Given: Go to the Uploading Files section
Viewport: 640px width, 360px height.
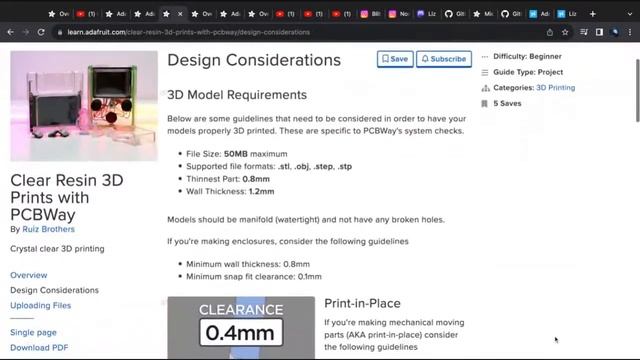Looking at the screenshot, I should coord(40,305).
